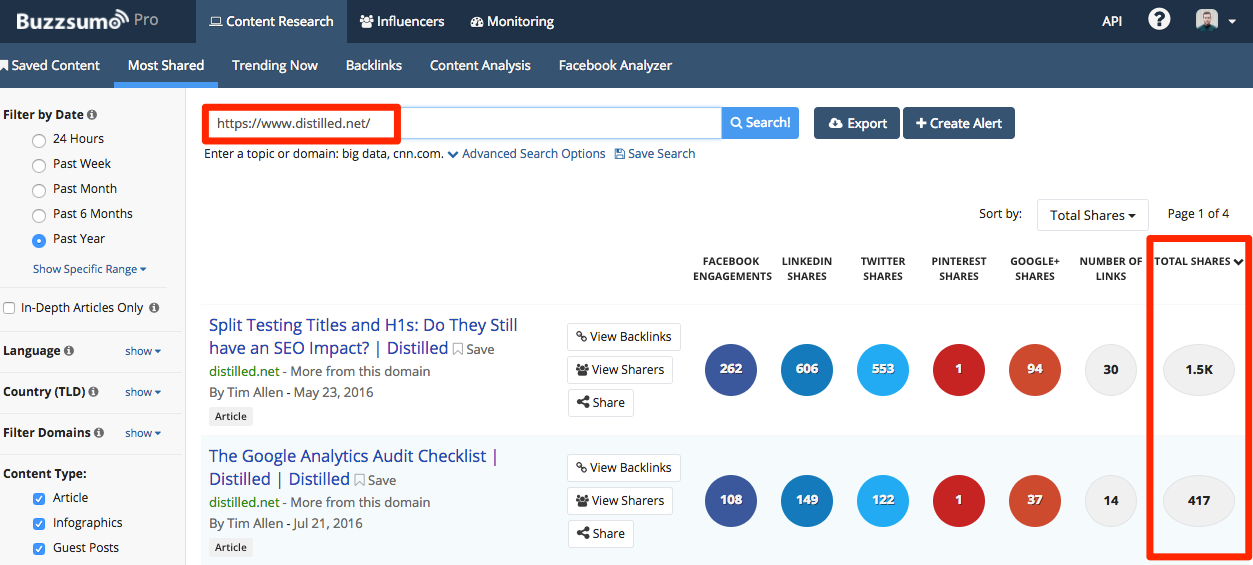Select the Past Week date filter
The width and height of the screenshot is (1253, 565).
coord(39,165)
